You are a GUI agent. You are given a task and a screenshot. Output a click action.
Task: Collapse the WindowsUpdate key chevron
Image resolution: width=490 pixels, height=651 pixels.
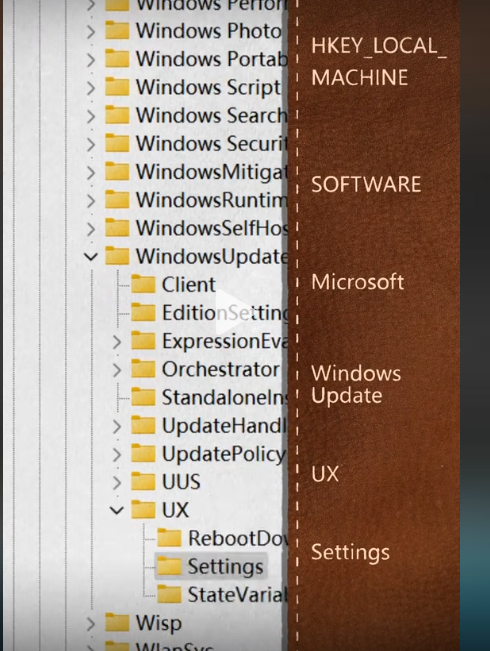coord(91,257)
